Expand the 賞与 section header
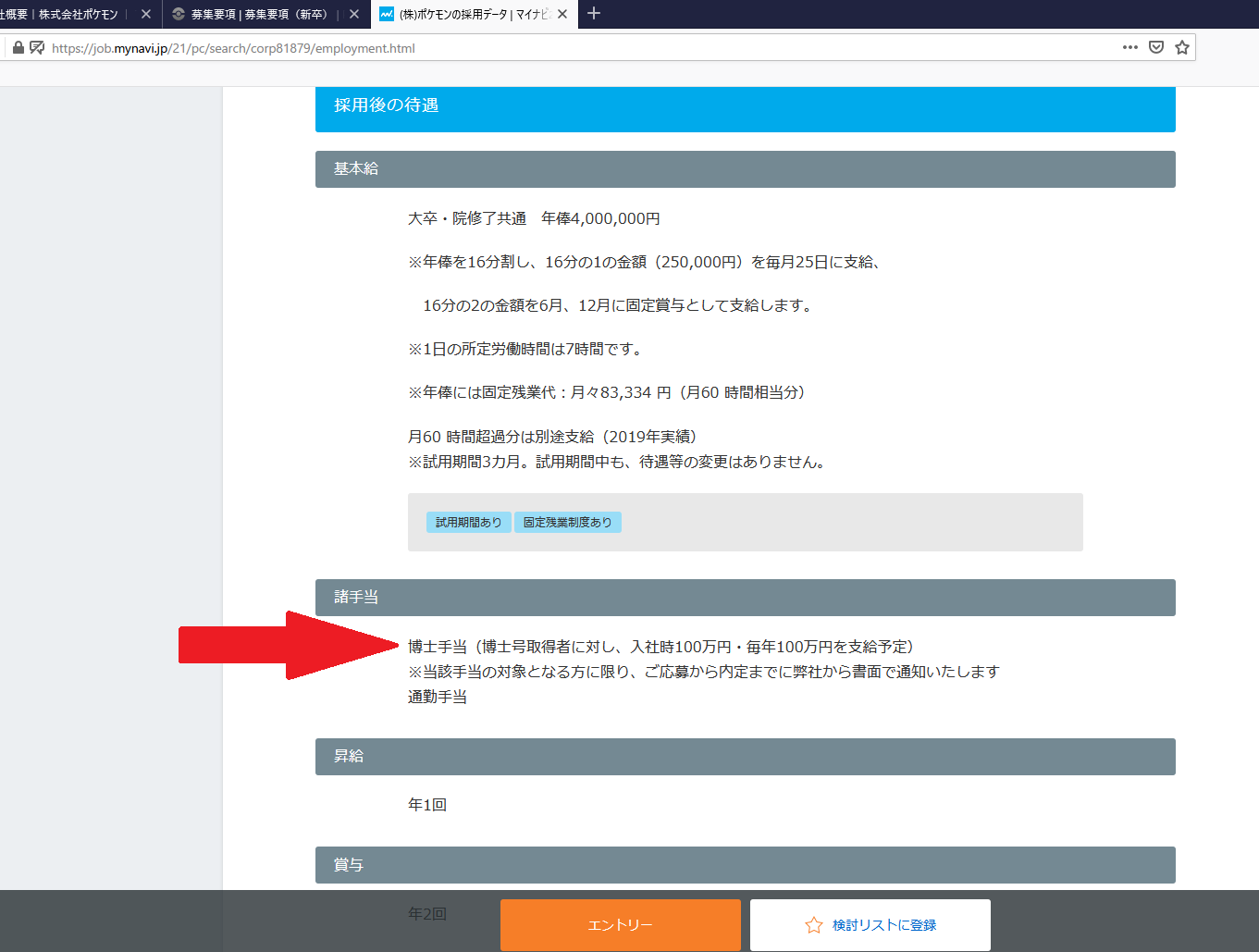Image resolution: width=1259 pixels, height=952 pixels. 745,864
